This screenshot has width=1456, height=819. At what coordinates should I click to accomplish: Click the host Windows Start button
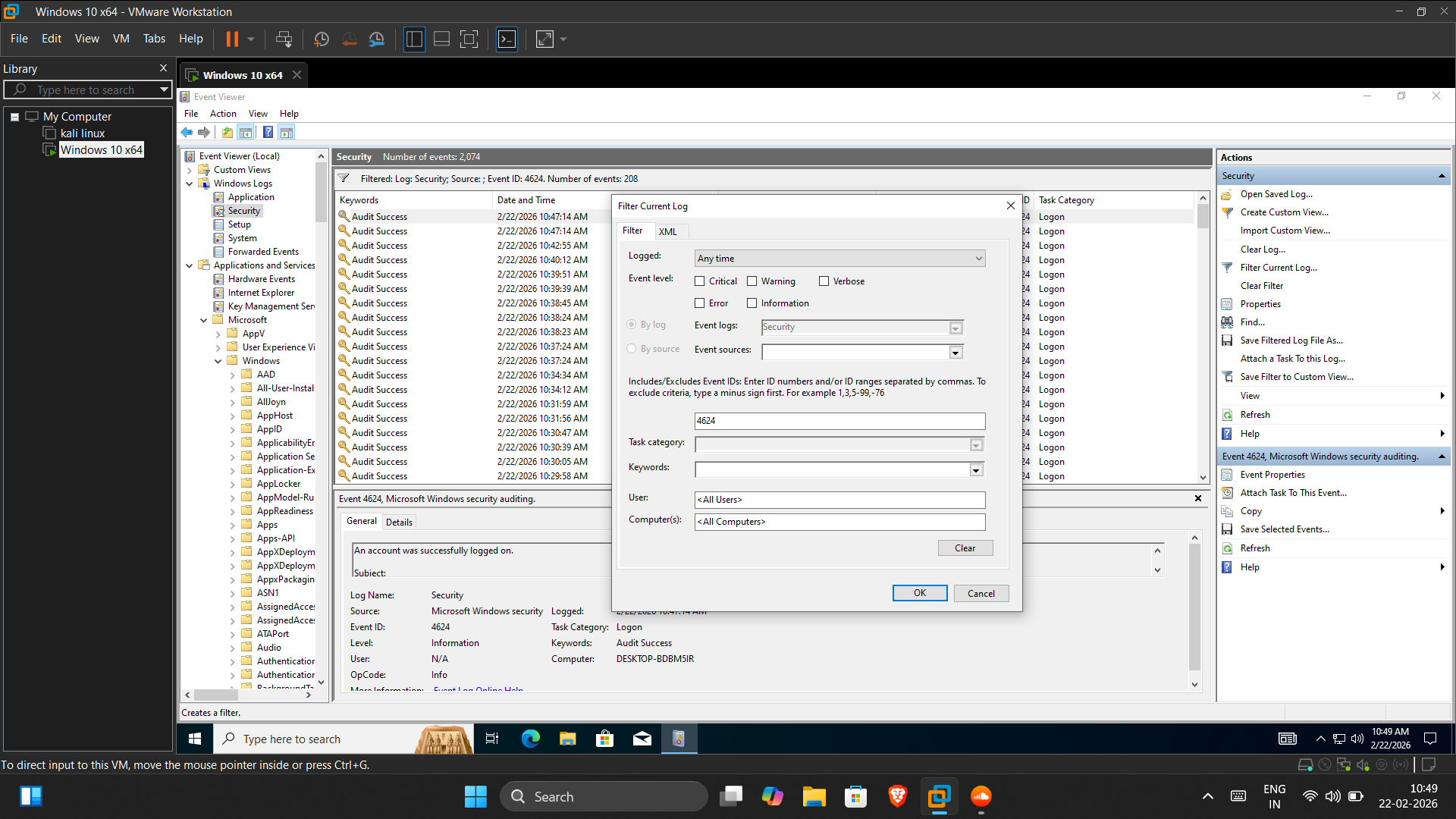coord(475,796)
